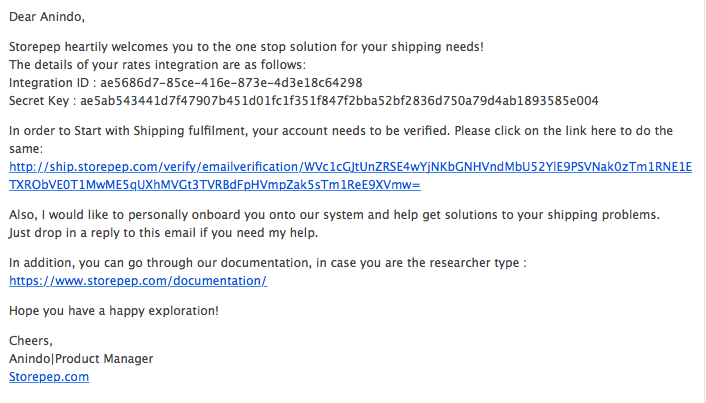Click the word 'same:' above the link
Viewport: 706px width, 403px height.
tap(26, 149)
